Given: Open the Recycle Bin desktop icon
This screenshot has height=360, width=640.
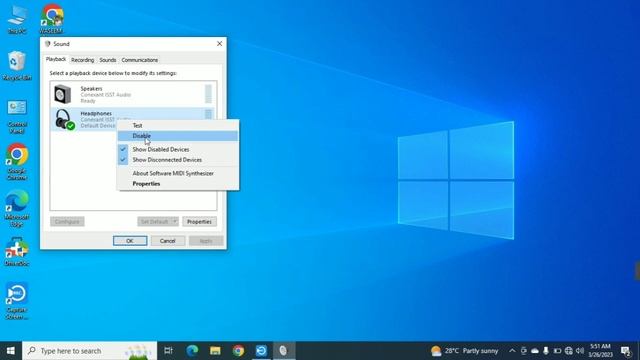Looking at the screenshot, I should (17, 66).
